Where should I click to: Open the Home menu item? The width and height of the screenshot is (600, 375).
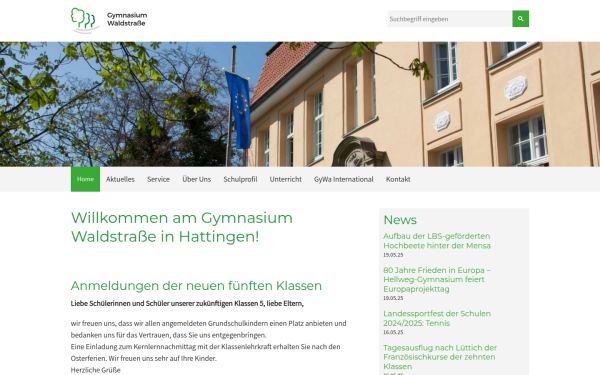85,179
